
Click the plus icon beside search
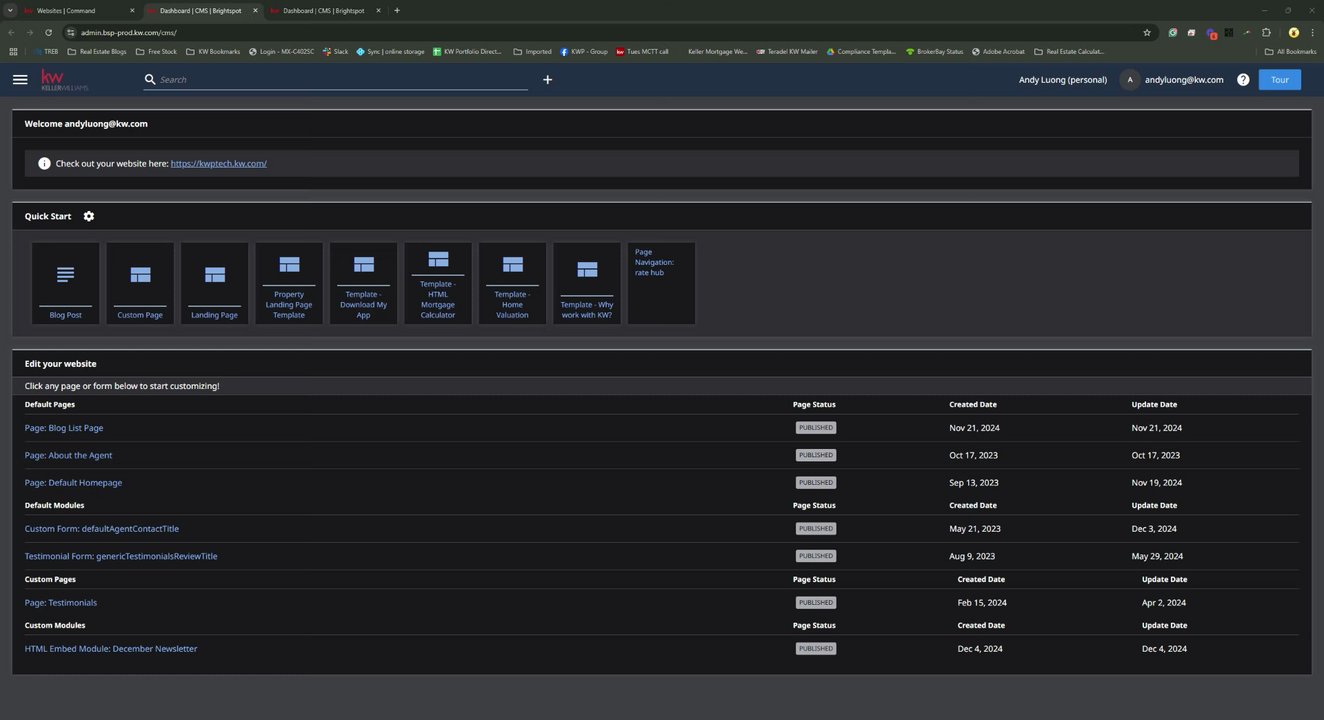547,80
